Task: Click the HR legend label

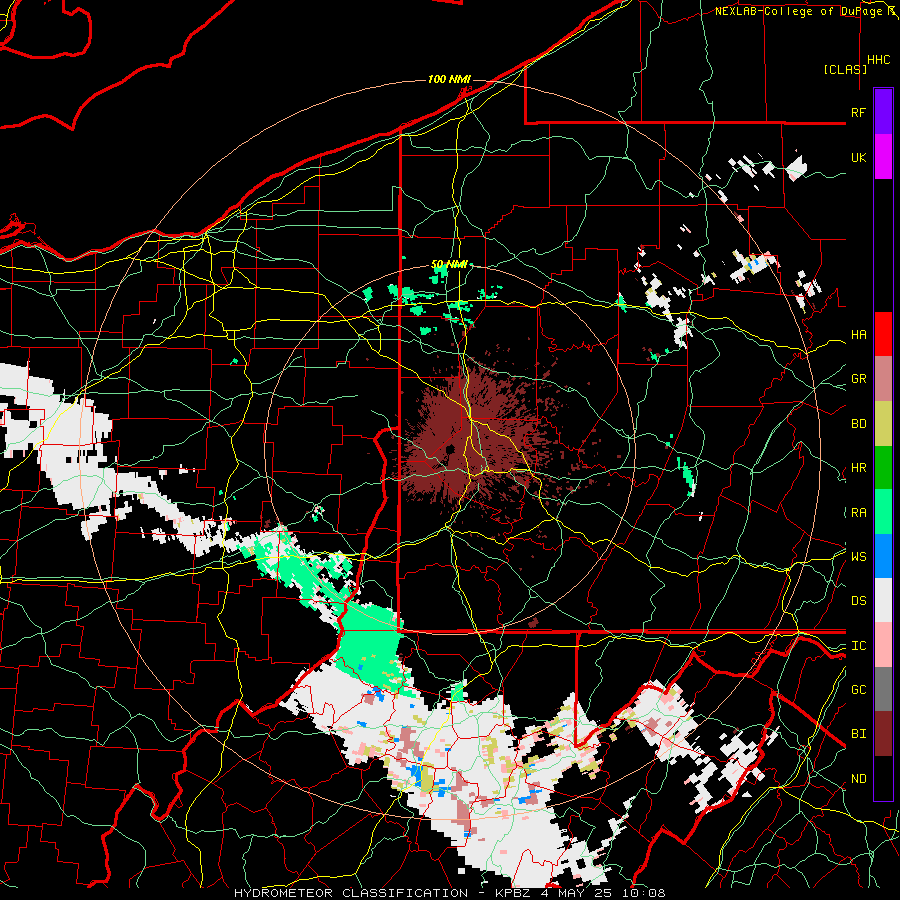Action: [858, 468]
